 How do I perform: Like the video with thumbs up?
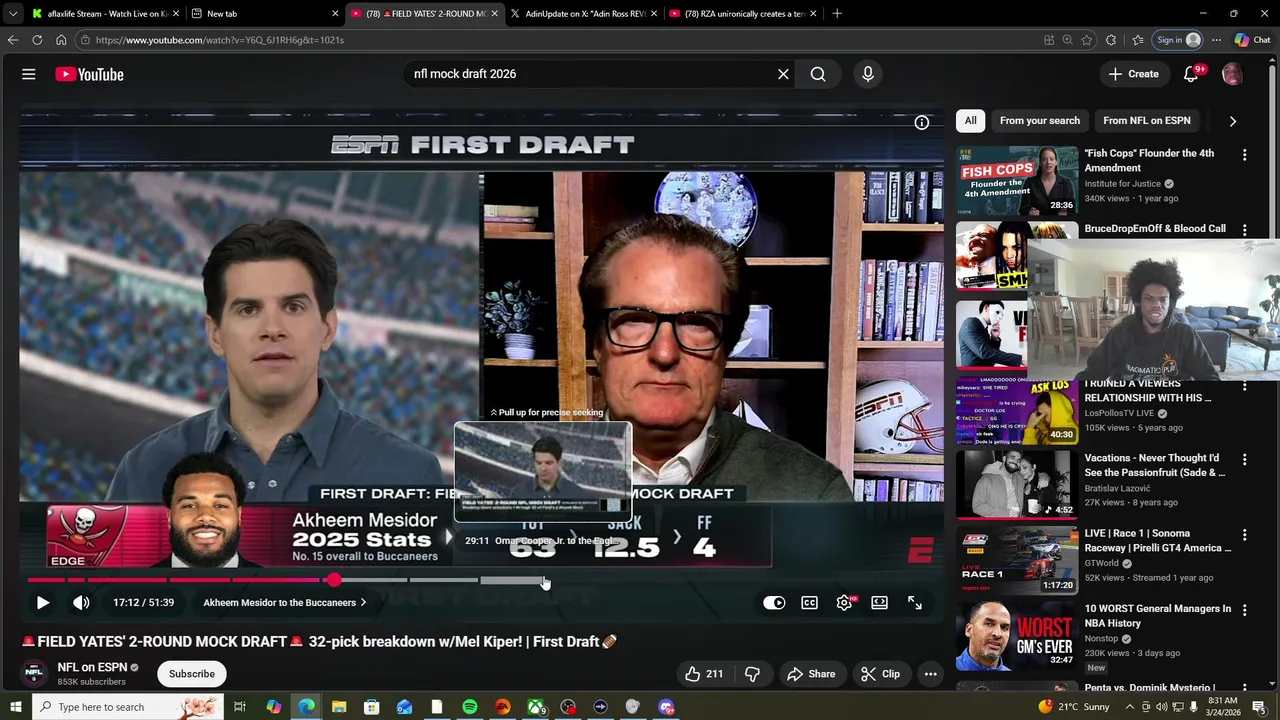[x=703, y=674]
